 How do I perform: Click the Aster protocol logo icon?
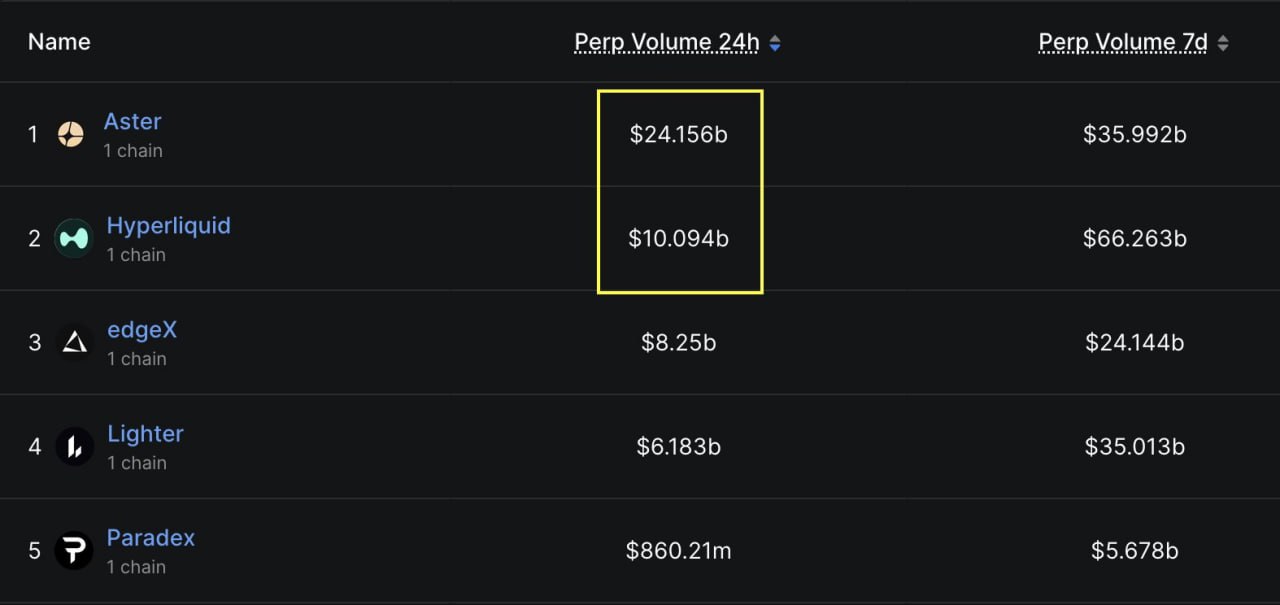pyautogui.click(x=70, y=134)
